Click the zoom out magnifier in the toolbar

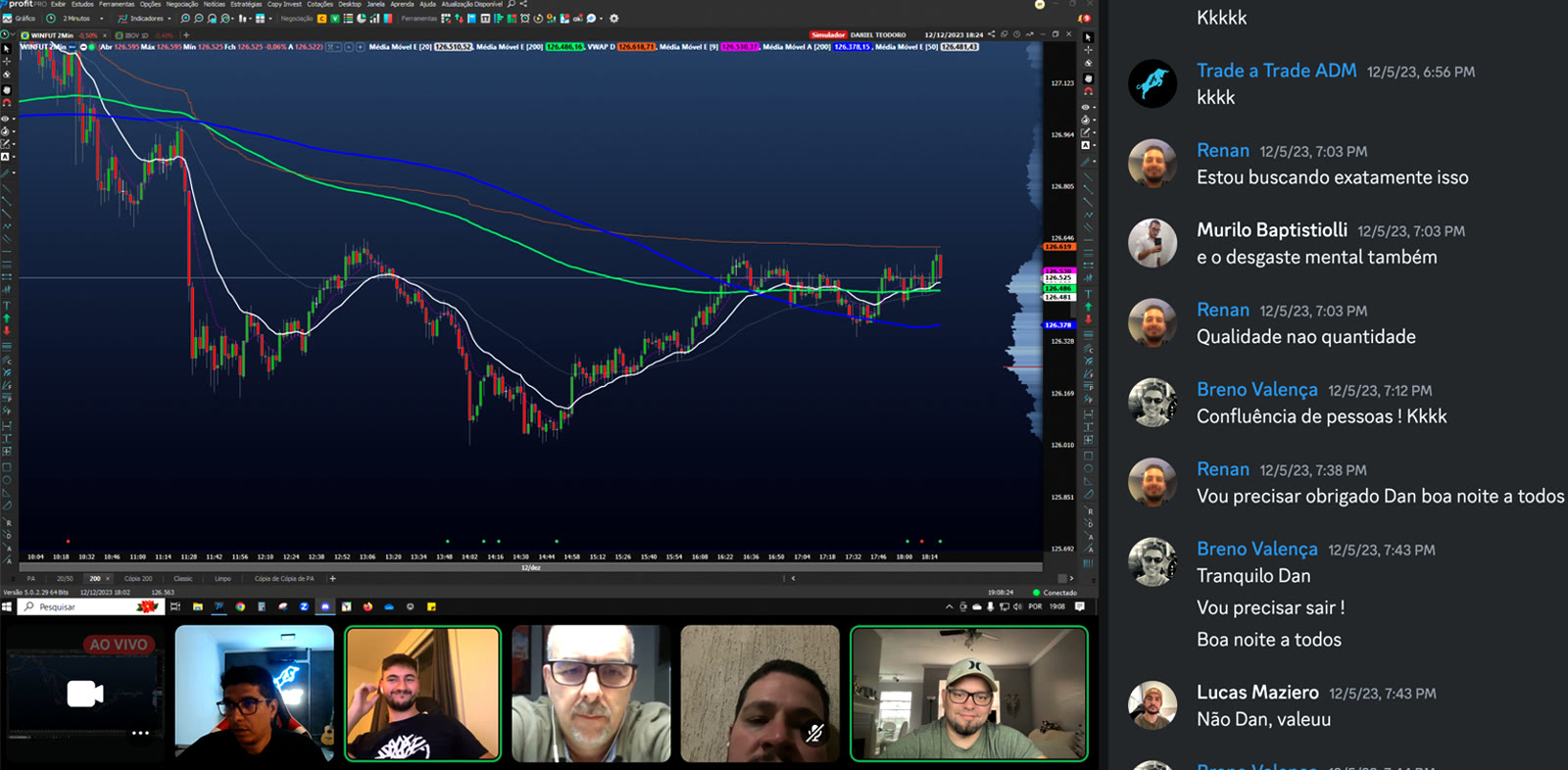tap(199, 18)
